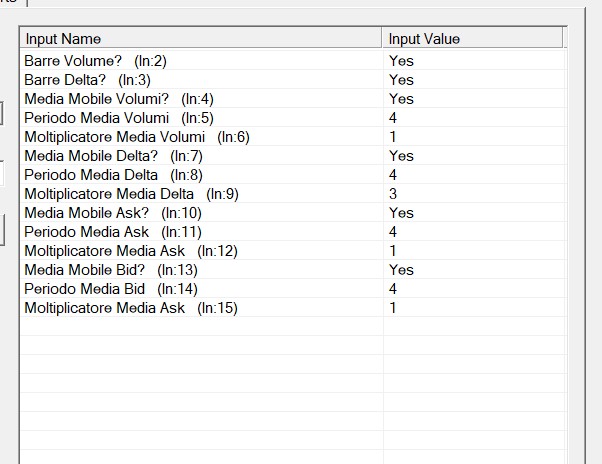Viewport: 602px width, 464px height.
Task: Open the Yes value of Media Mobile Volumi?
Action: [x=401, y=99]
